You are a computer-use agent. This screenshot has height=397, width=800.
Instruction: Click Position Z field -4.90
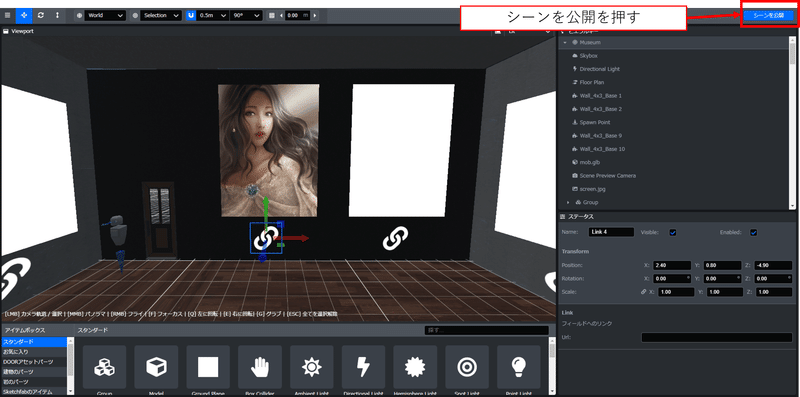click(773, 265)
